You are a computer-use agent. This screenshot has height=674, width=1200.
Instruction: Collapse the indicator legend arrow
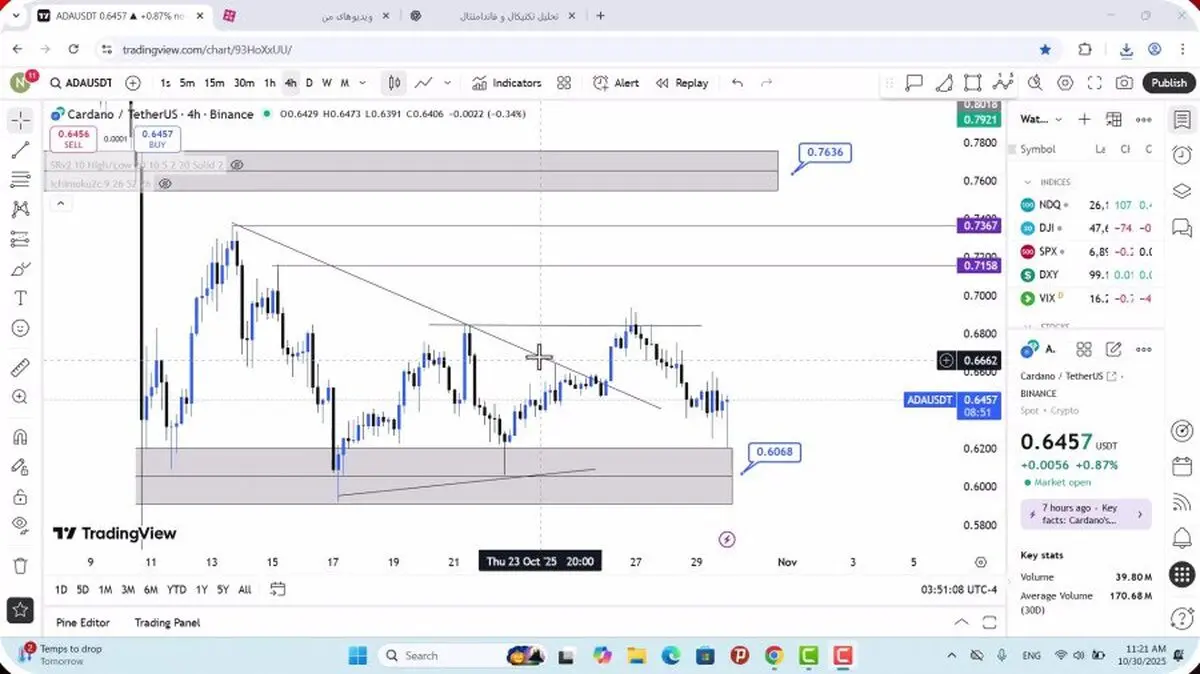60,204
